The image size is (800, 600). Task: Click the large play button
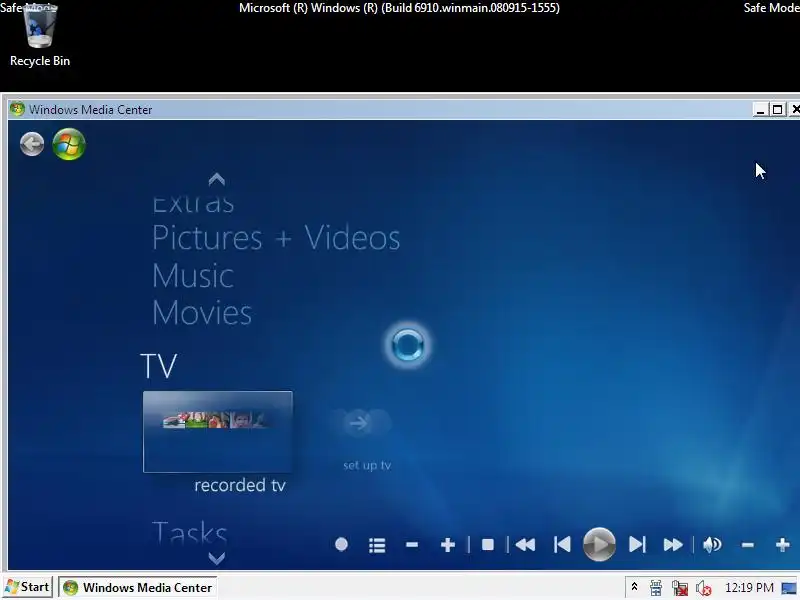(599, 544)
